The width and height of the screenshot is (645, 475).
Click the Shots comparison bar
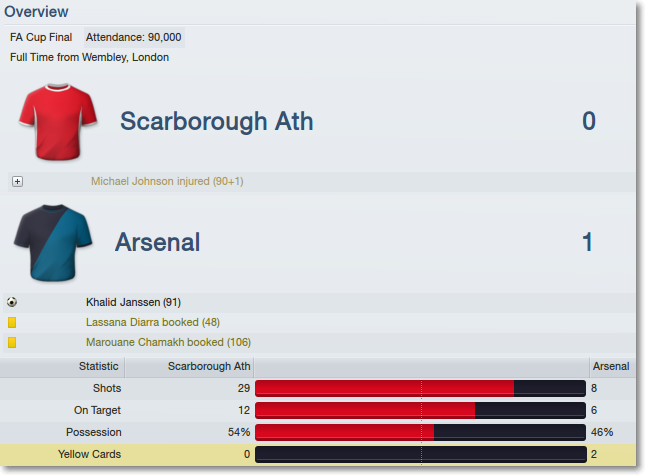coord(420,388)
